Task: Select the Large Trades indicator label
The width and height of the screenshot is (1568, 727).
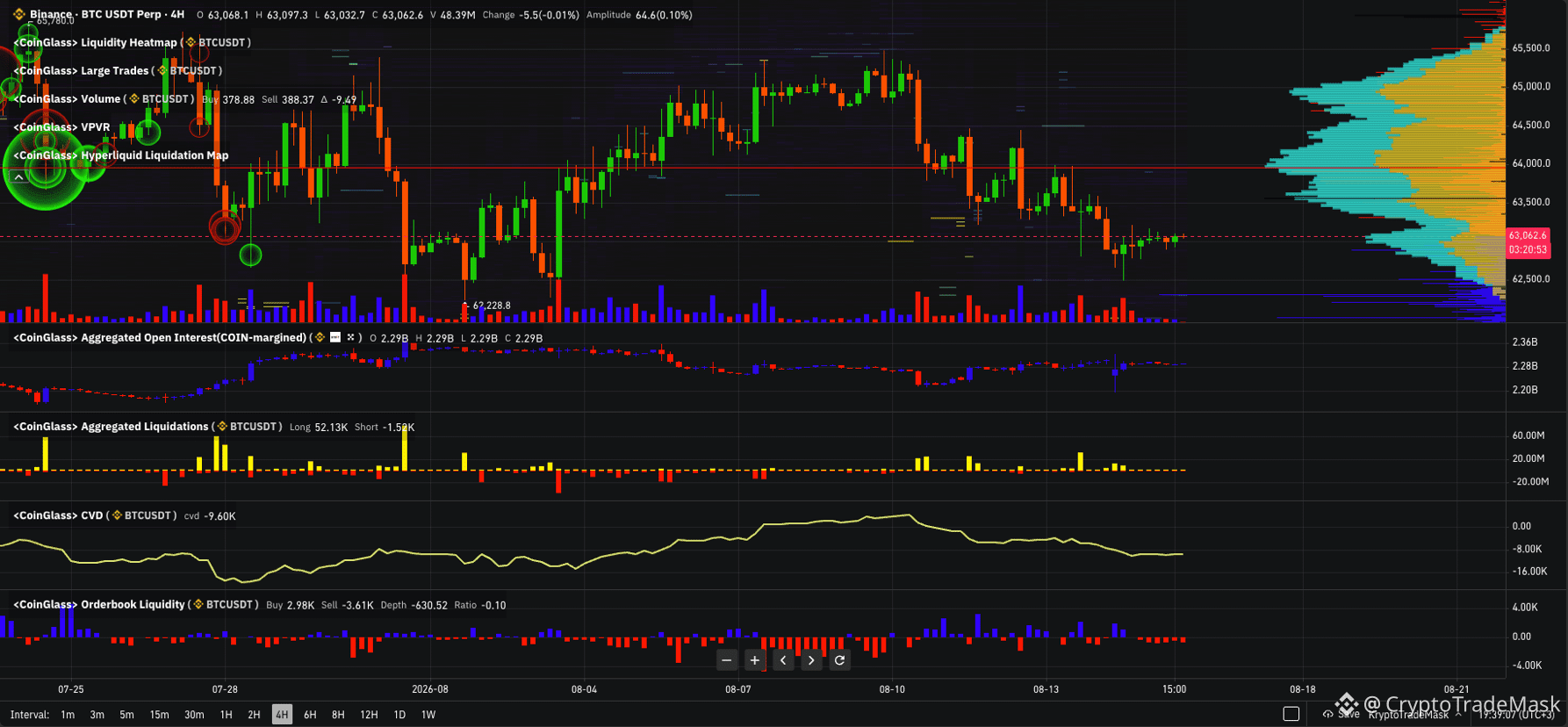Action: point(82,71)
